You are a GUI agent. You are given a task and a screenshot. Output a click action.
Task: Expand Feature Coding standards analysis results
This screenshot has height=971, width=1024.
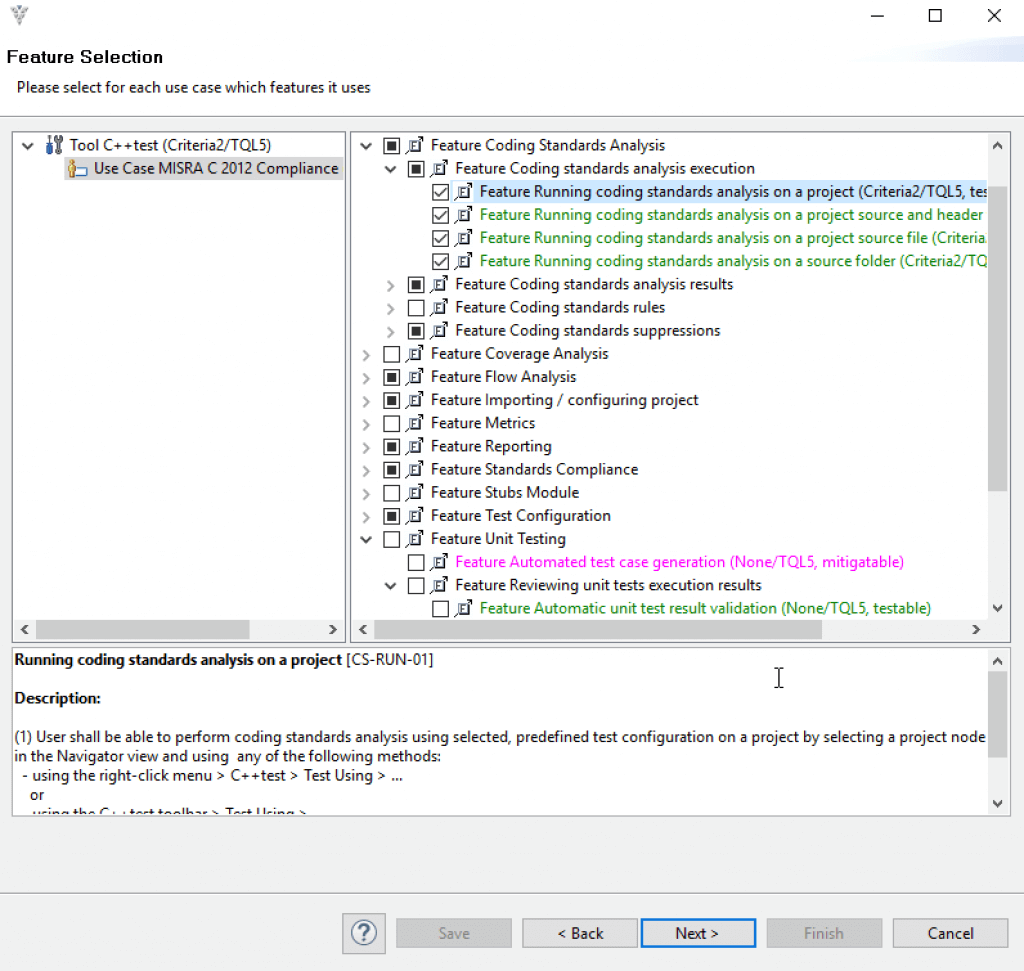click(391, 285)
